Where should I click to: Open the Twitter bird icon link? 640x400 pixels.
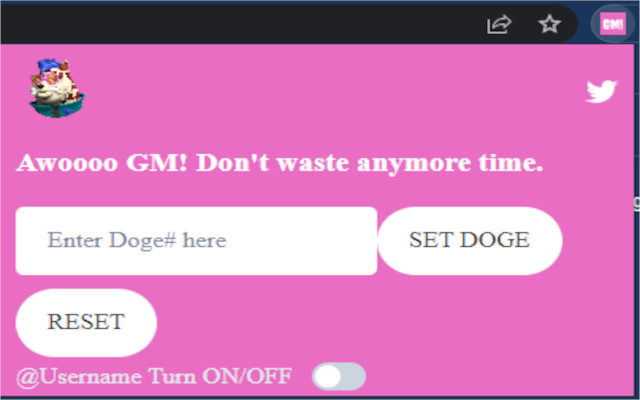pyautogui.click(x=601, y=91)
